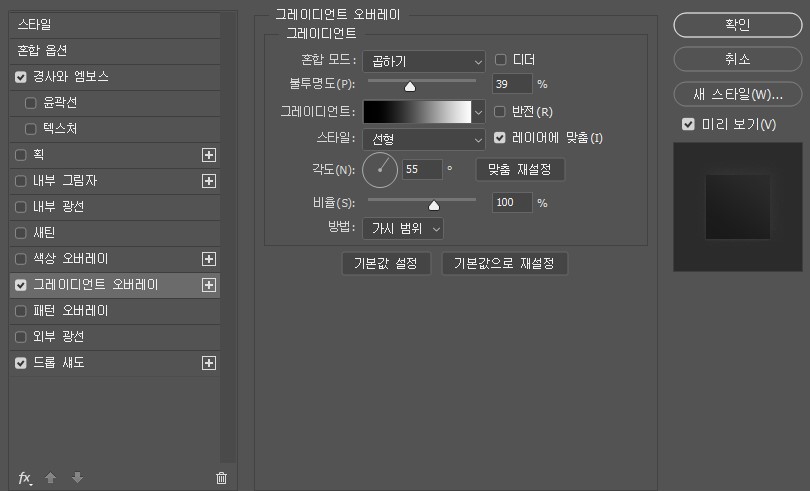Open the fx effects menu icon

tap(25, 478)
